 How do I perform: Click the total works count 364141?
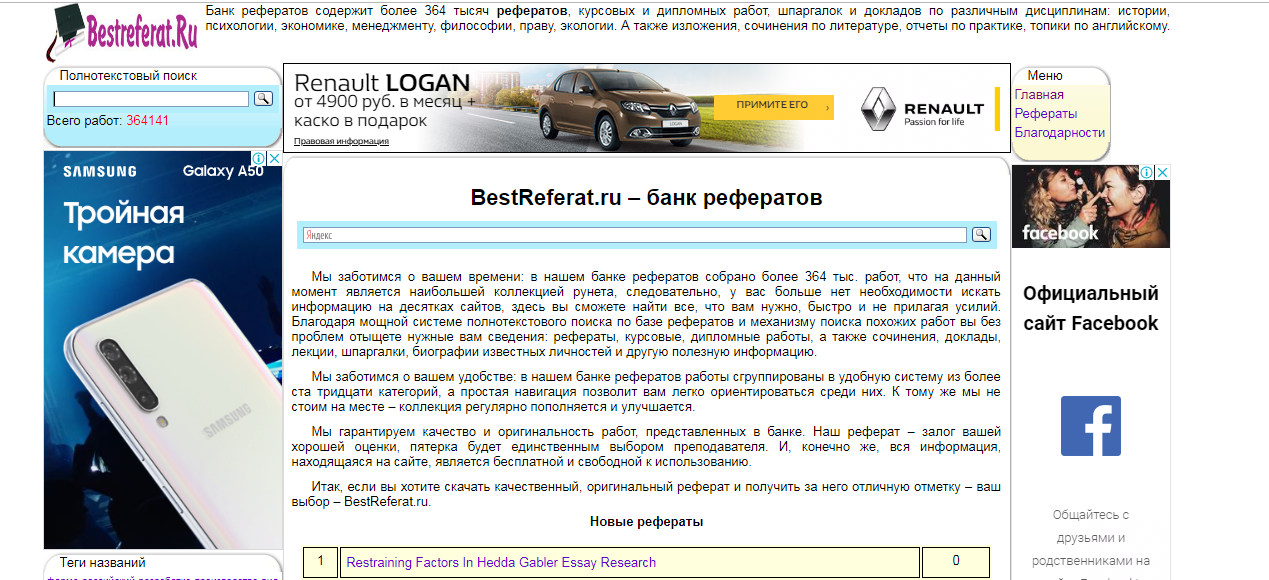(x=147, y=121)
